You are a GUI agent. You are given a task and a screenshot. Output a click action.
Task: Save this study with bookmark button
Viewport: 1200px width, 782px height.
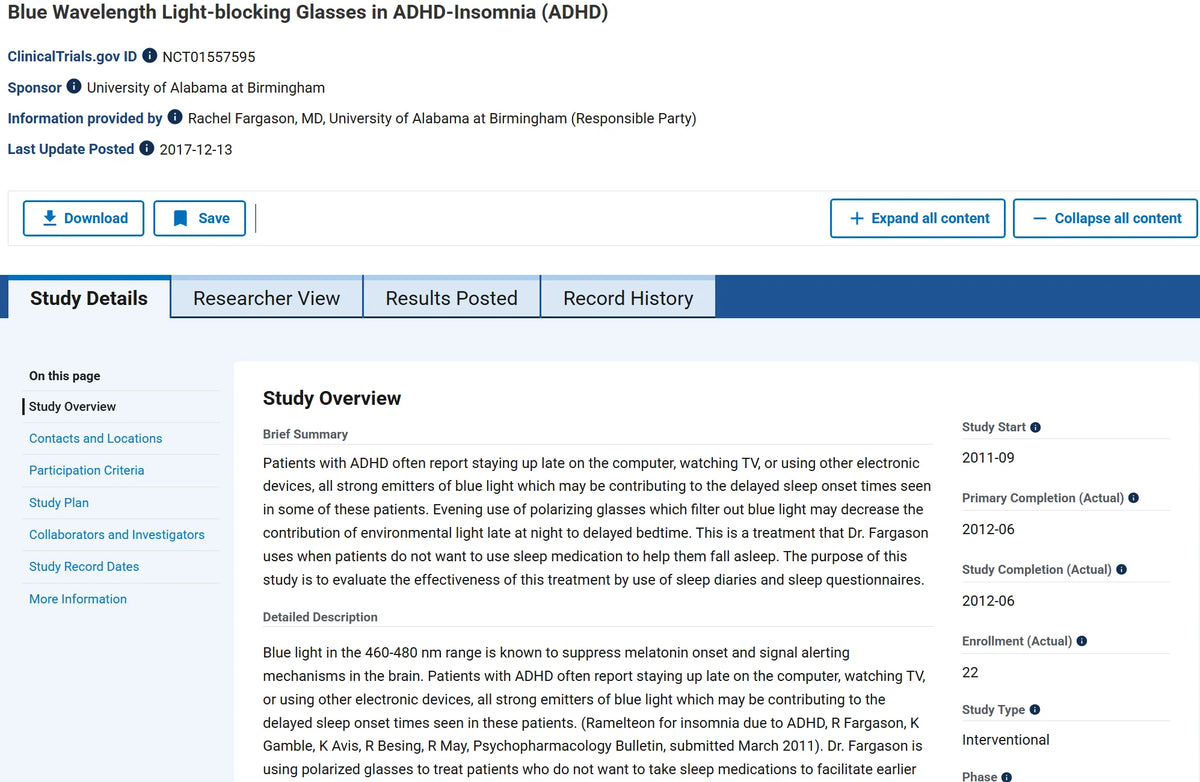[200, 218]
